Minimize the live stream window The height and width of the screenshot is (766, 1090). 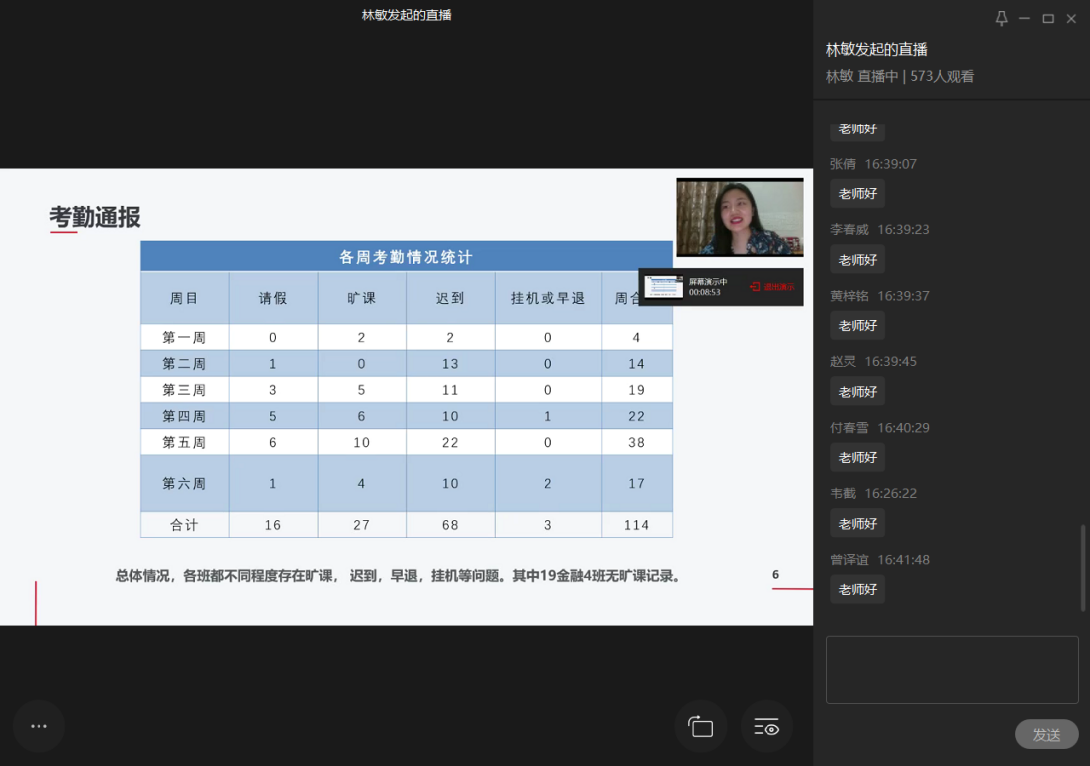[1024, 19]
